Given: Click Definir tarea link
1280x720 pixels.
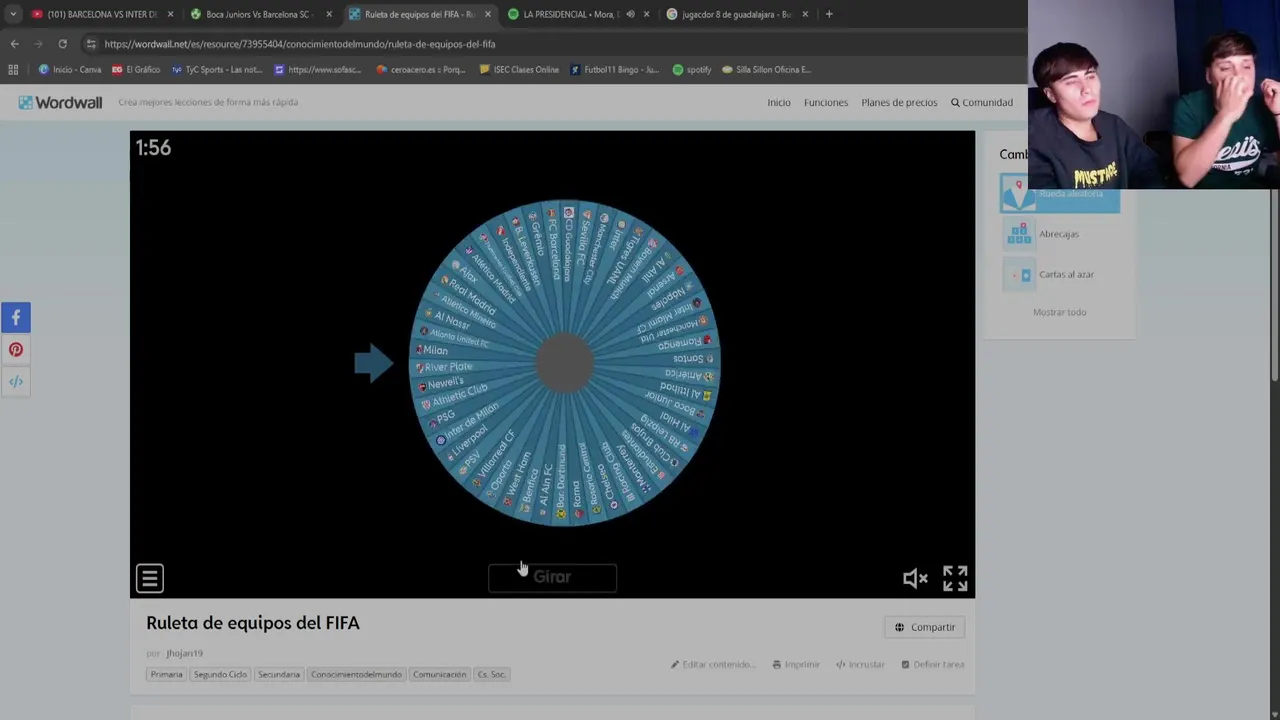Looking at the screenshot, I should tap(932, 664).
